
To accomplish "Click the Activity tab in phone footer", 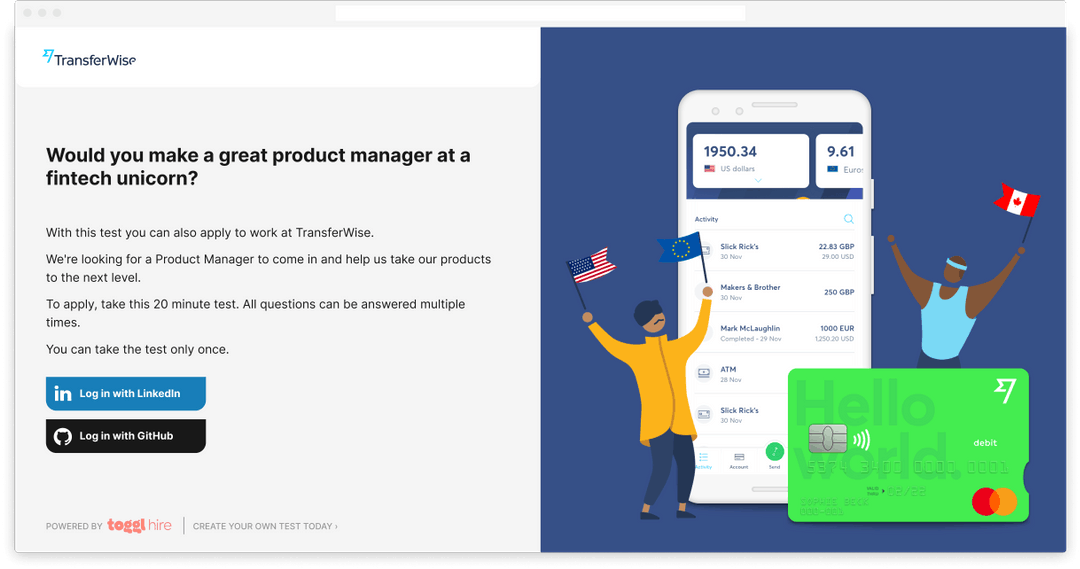I will (x=703, y=461).
